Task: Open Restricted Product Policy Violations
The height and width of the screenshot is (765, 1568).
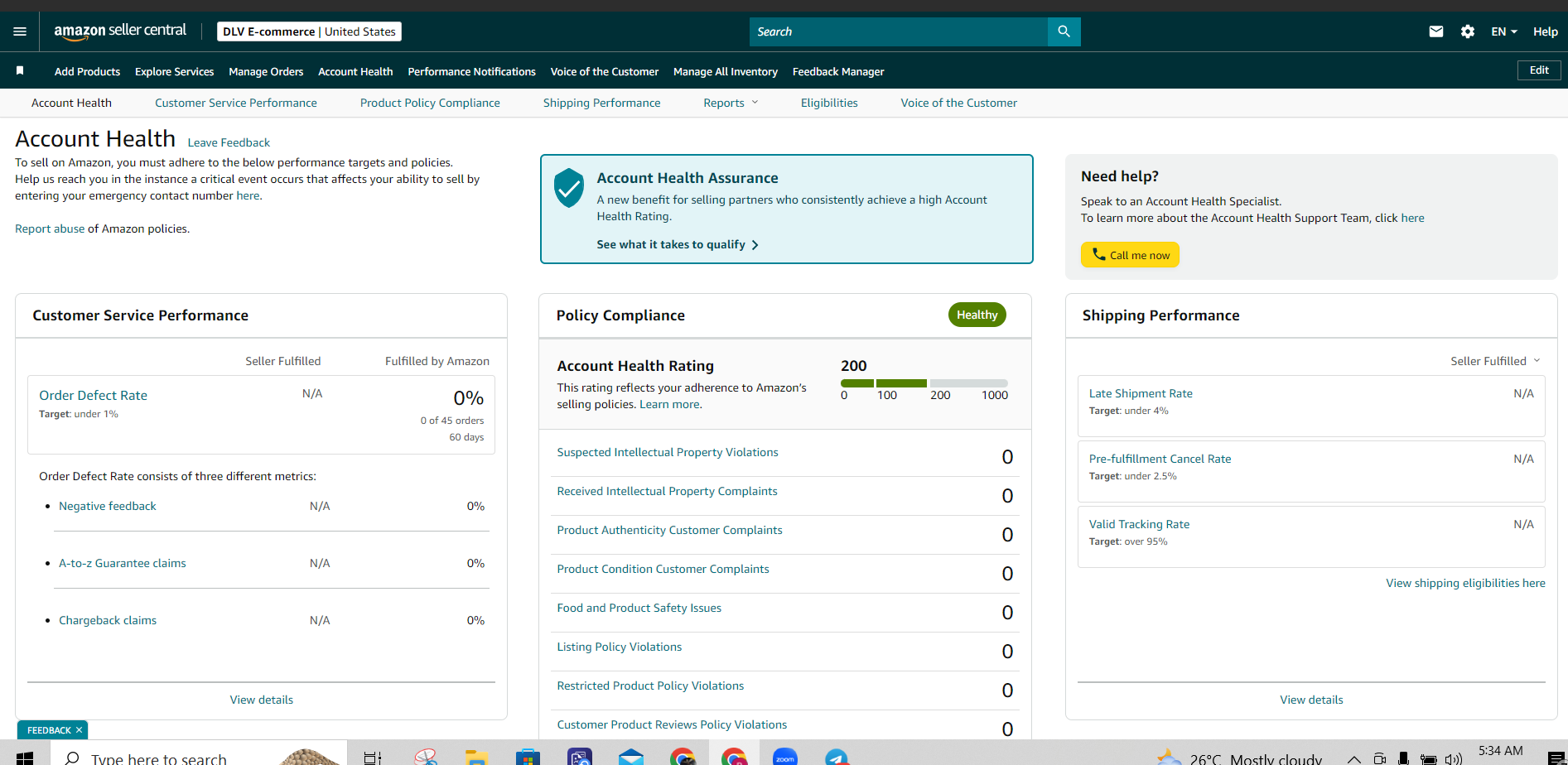Action: 650,686
